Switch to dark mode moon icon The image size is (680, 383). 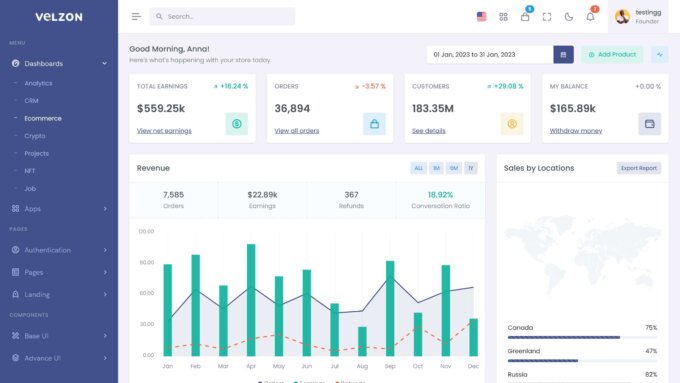coord(569,16)
